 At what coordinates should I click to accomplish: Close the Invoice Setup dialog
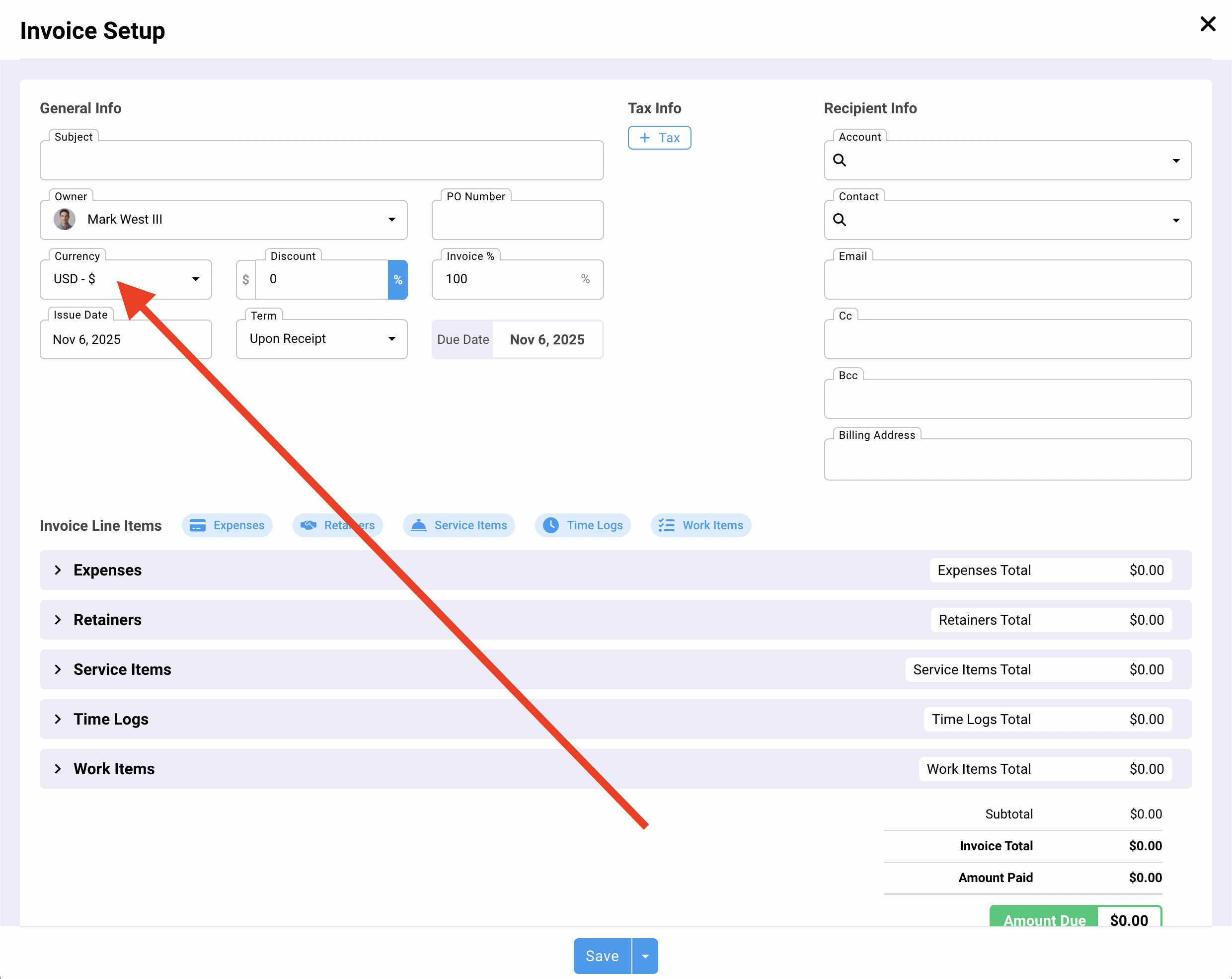click(x=1208, y=24)
